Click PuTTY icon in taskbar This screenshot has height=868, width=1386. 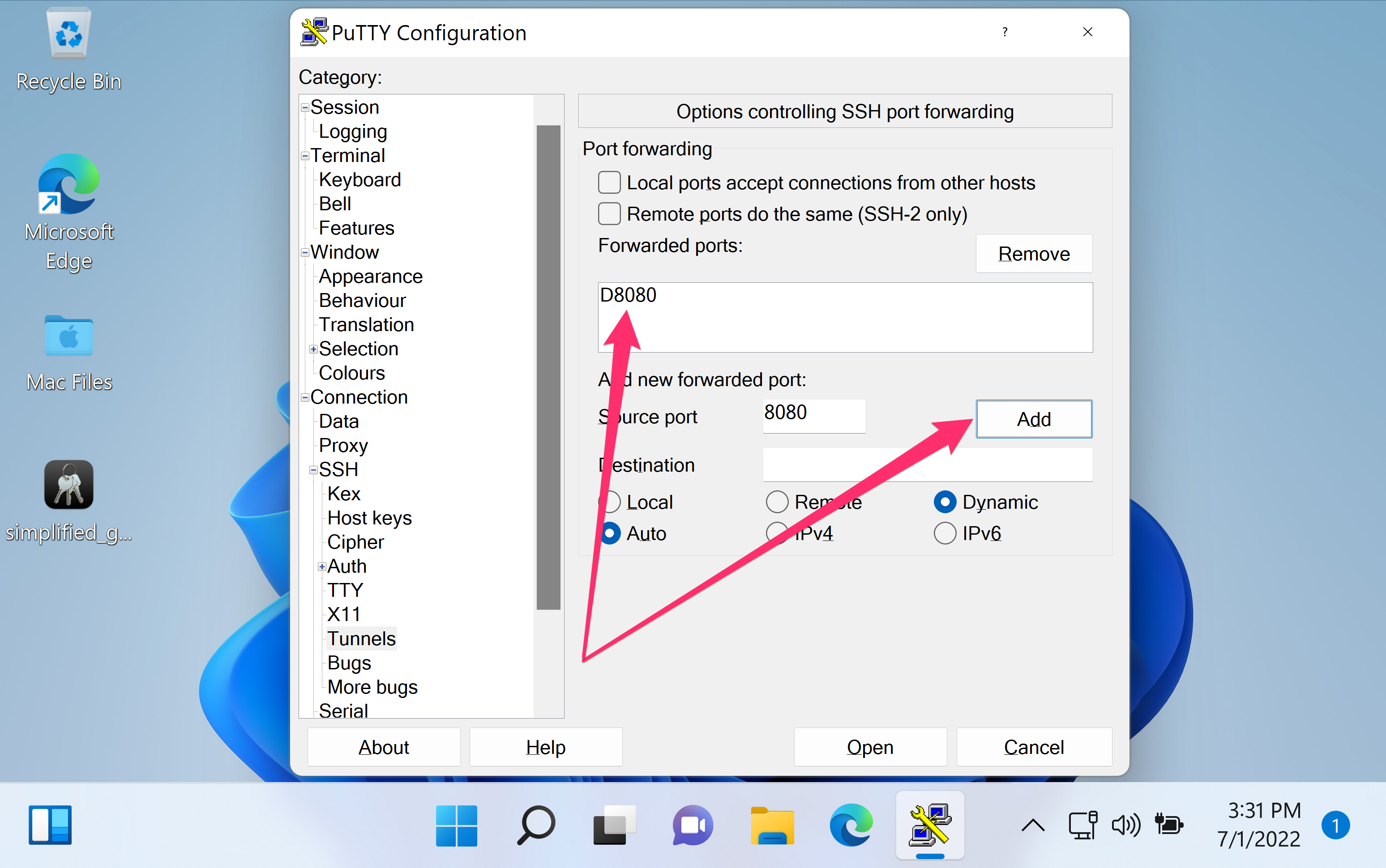tap(930, 825)
